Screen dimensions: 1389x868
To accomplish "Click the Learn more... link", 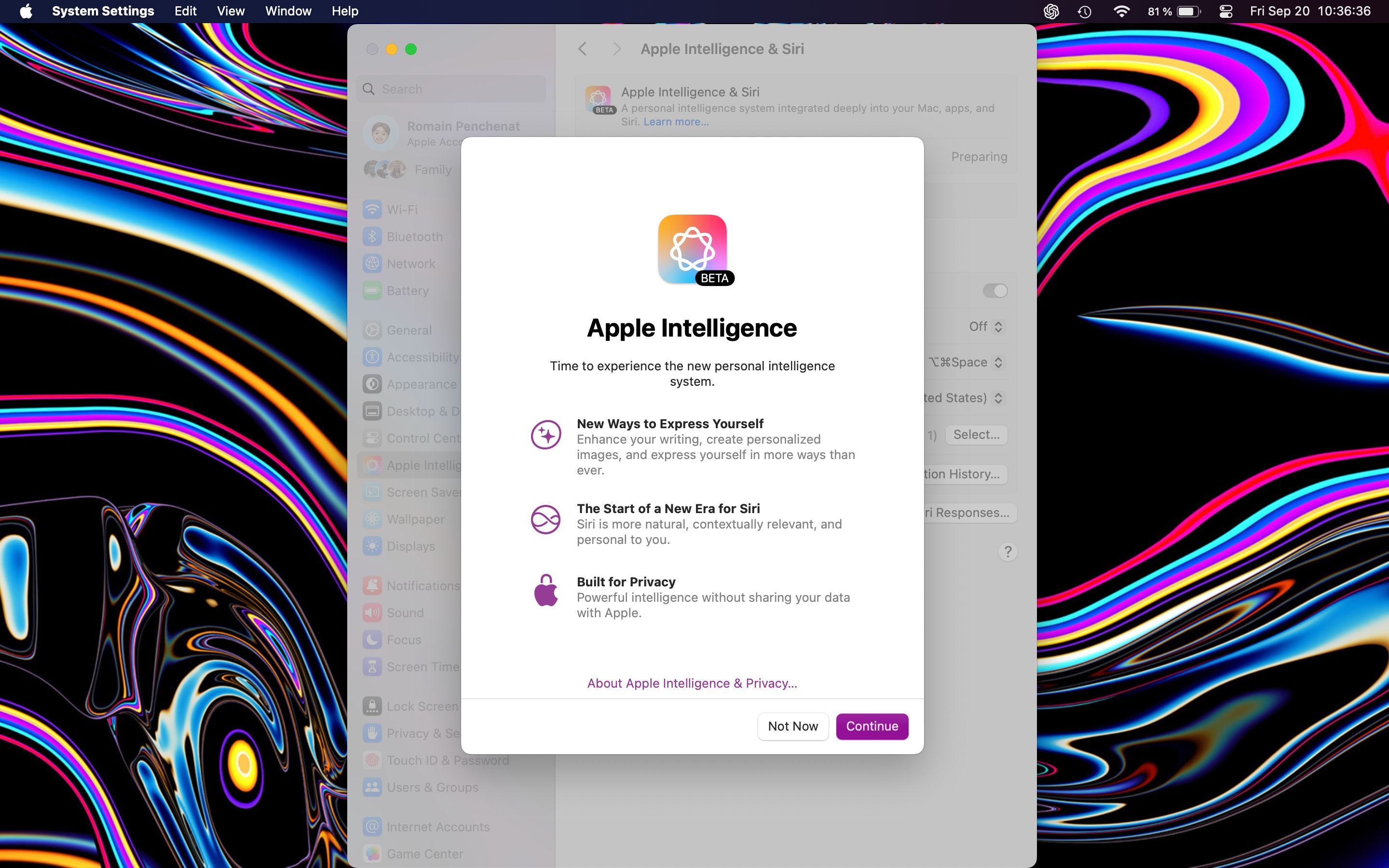I will [x=676, y=122].
